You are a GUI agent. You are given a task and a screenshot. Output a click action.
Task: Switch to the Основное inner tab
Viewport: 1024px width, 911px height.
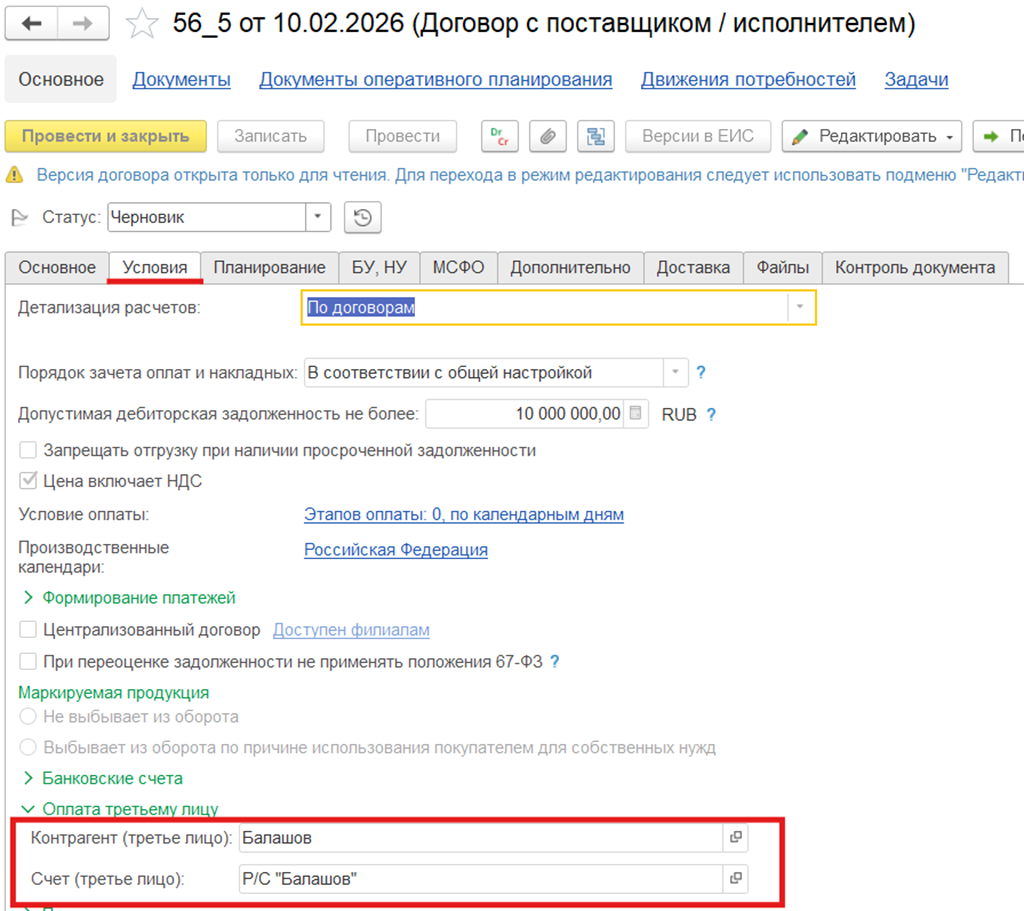pos(57,267)
